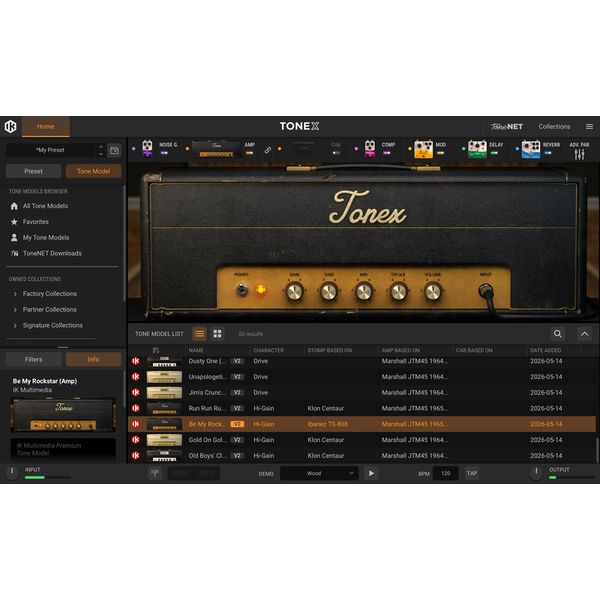Screen dimensions: 600x600
Task: Flip the amp Power toggle switch
Action: [242, 290]
